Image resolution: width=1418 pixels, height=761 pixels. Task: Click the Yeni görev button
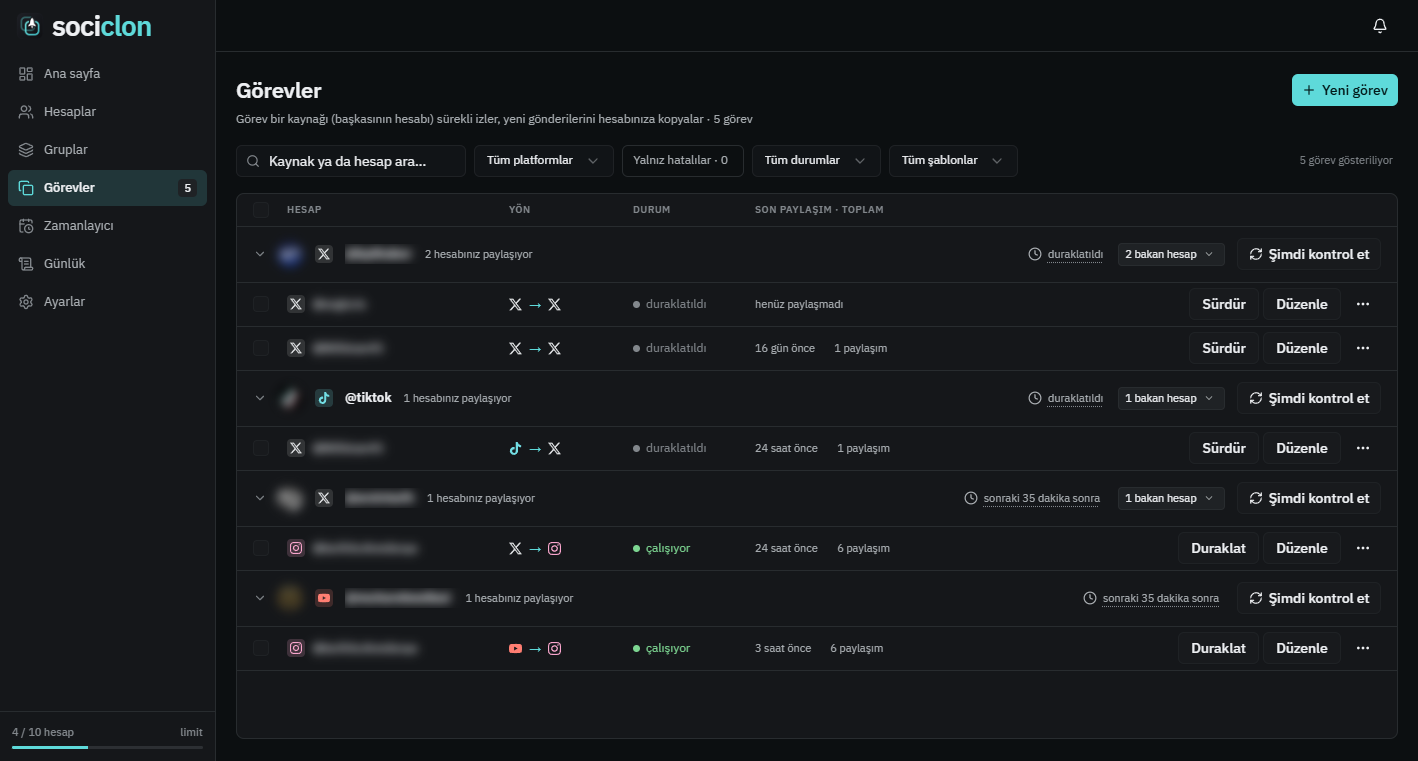1345,90
